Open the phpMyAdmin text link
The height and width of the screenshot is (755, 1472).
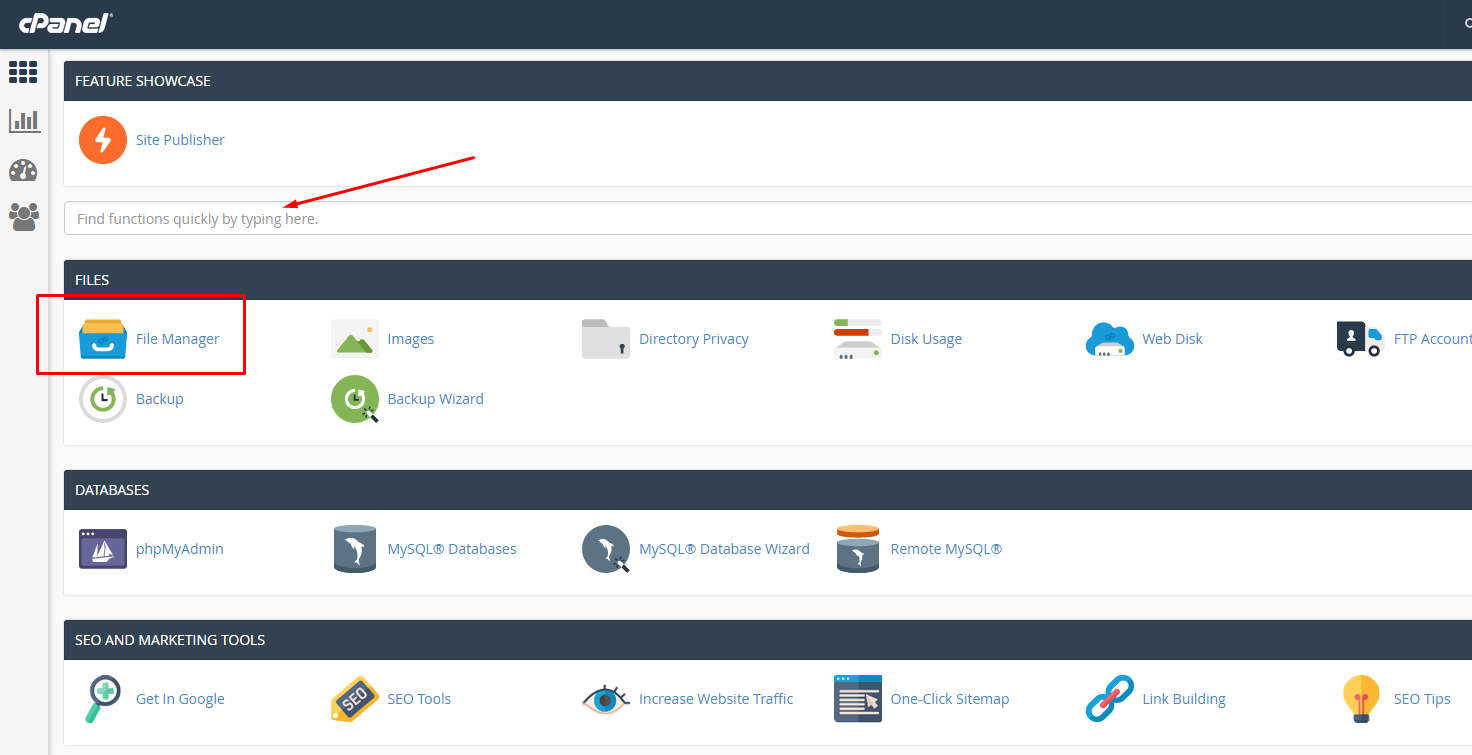[x=180, y=549]
